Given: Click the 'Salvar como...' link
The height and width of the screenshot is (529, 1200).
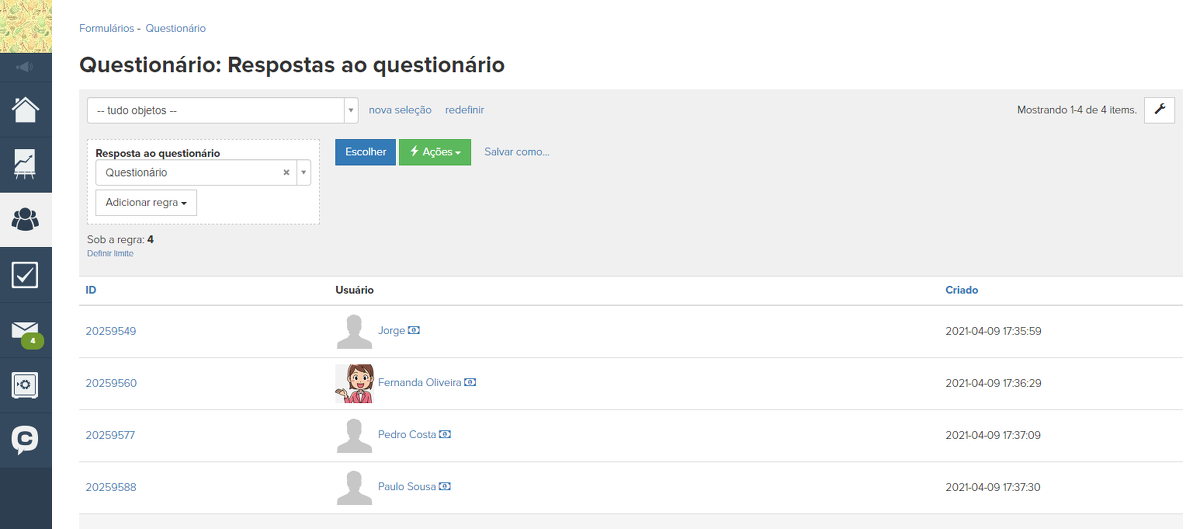Looking at the screenshot, I should pyautogui.click(x=517, y=152).
